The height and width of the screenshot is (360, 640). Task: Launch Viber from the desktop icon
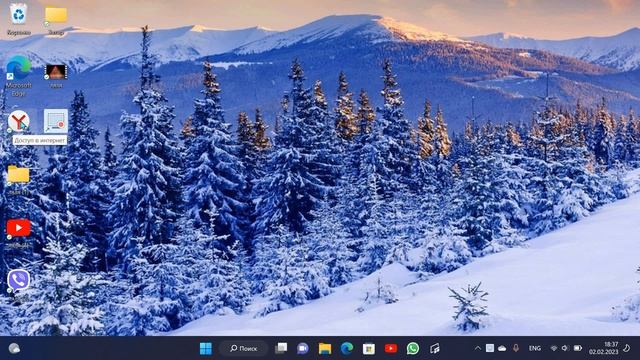click(18, 280)
